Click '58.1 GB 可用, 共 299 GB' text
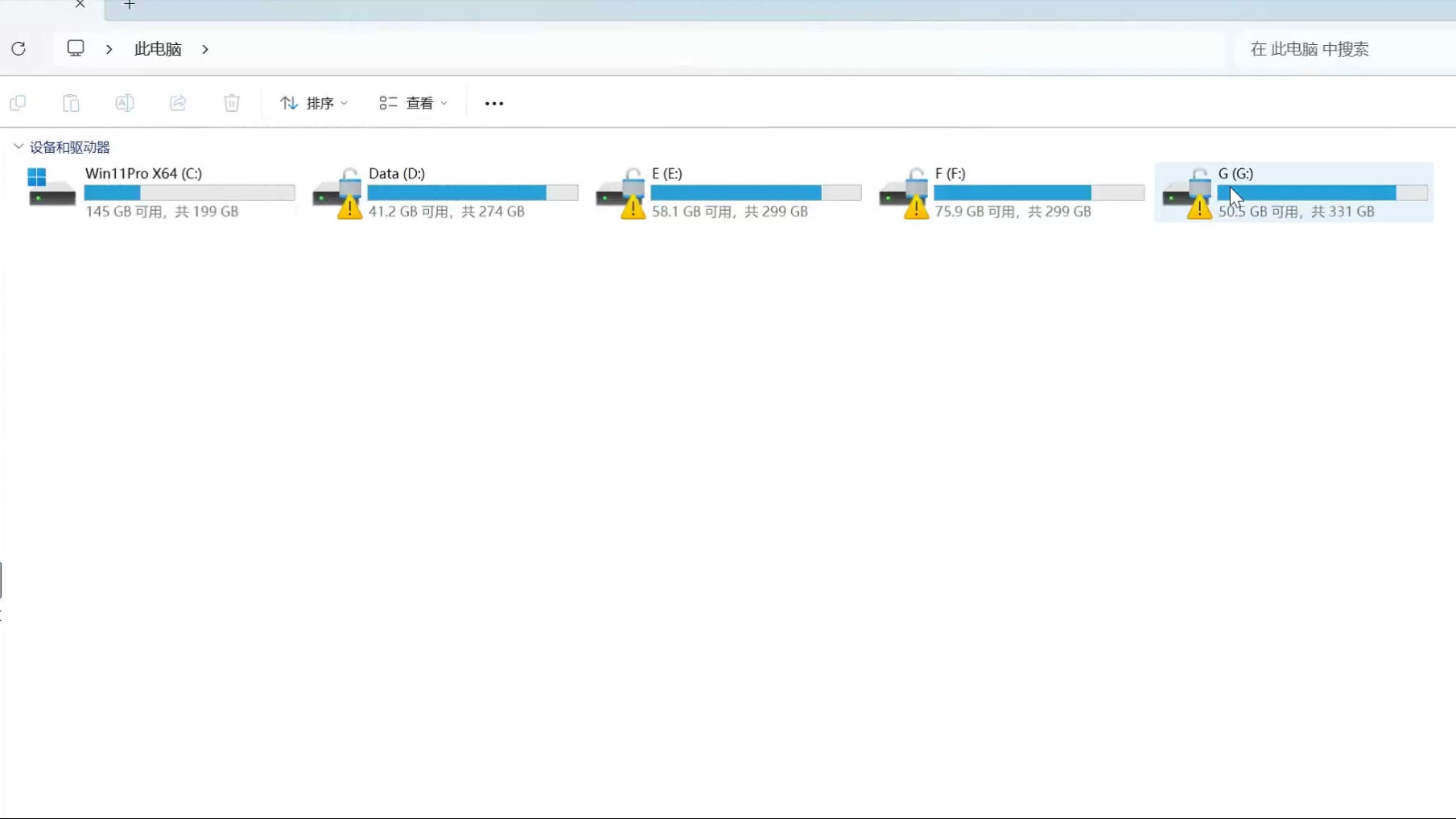The width and height of the screenshot is (1456, 819). point(730,212)
